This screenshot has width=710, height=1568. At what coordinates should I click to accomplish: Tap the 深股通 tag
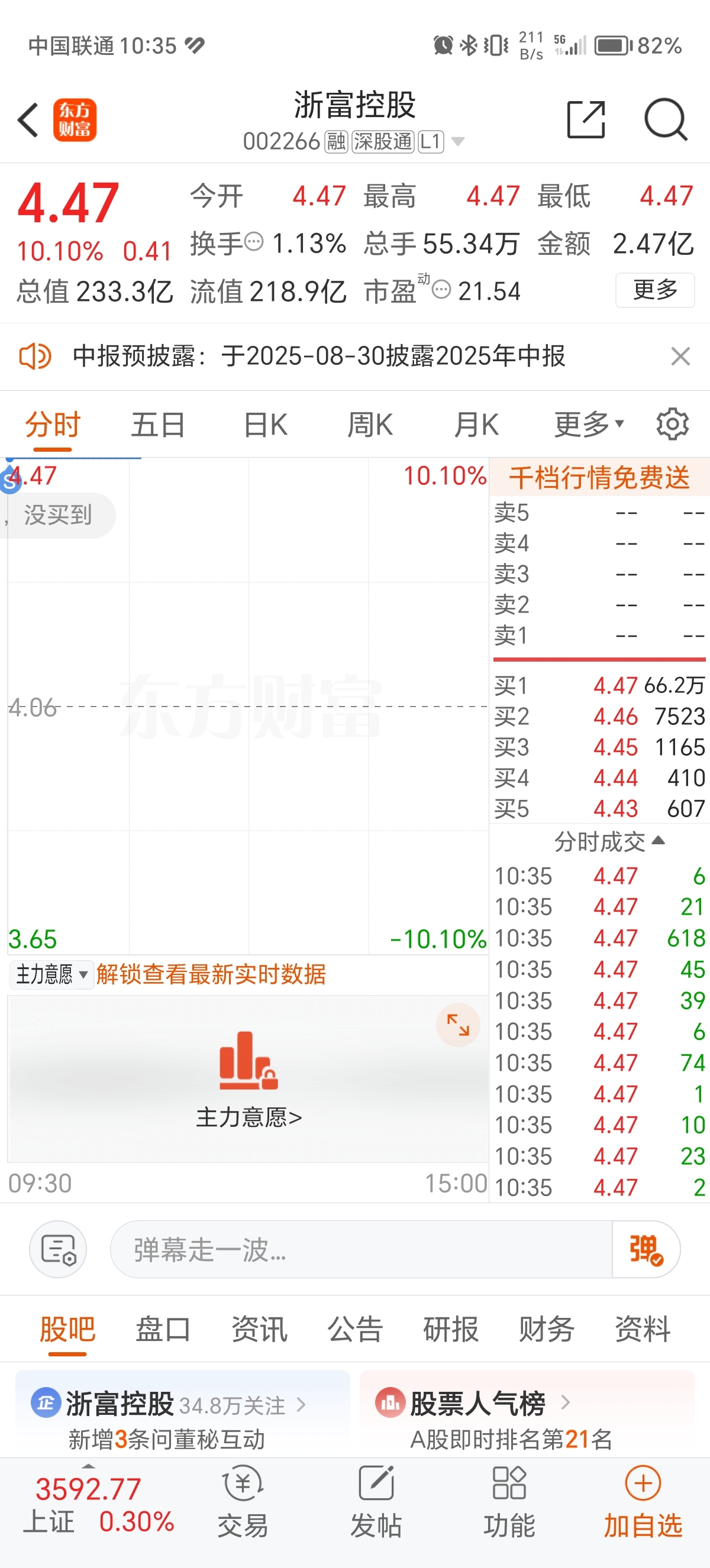382,142
